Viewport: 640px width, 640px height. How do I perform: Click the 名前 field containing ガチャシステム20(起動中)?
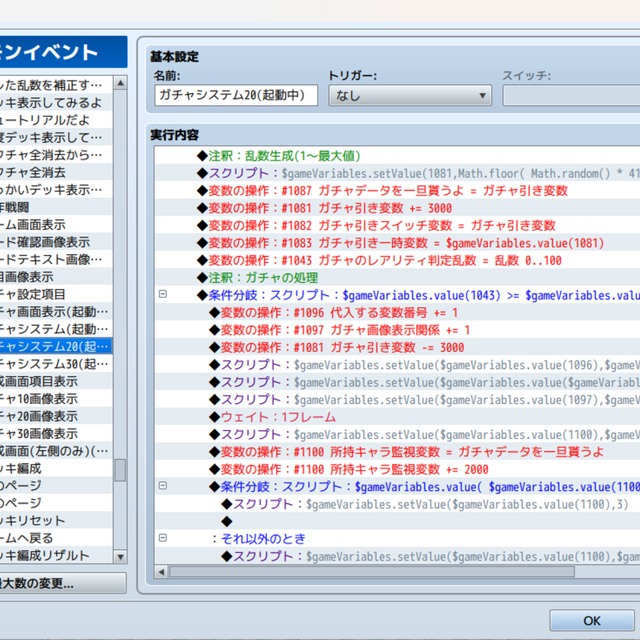point(235,96)
